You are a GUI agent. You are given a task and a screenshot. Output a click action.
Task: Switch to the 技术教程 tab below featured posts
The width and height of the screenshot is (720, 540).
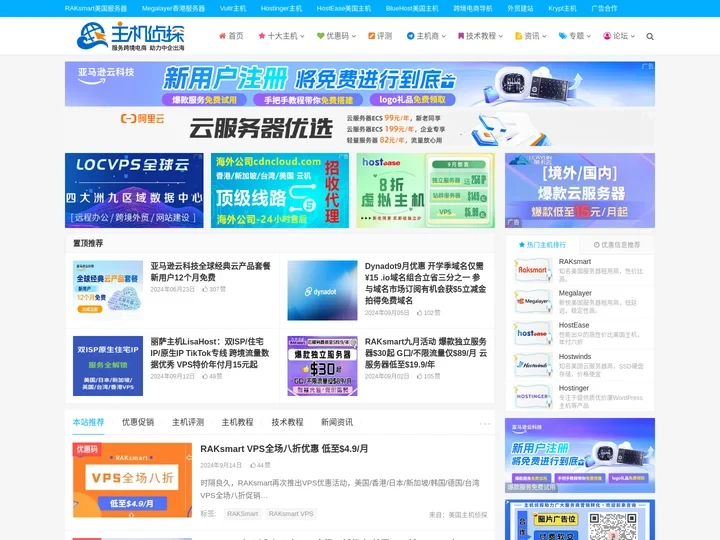pyautogui.click(x=287, y=422)
